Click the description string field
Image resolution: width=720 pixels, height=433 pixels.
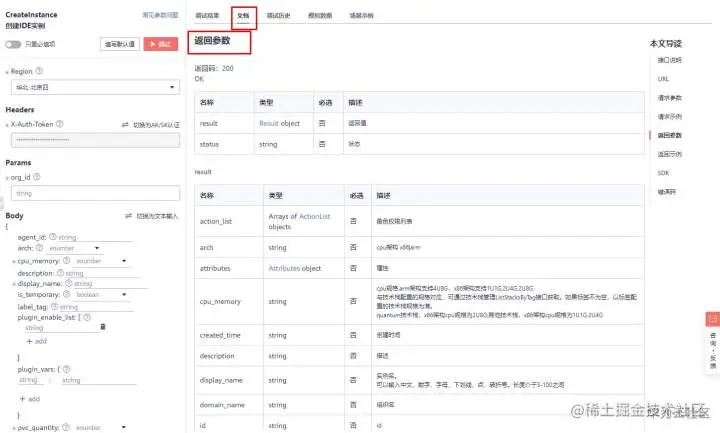tap(102, 273)
